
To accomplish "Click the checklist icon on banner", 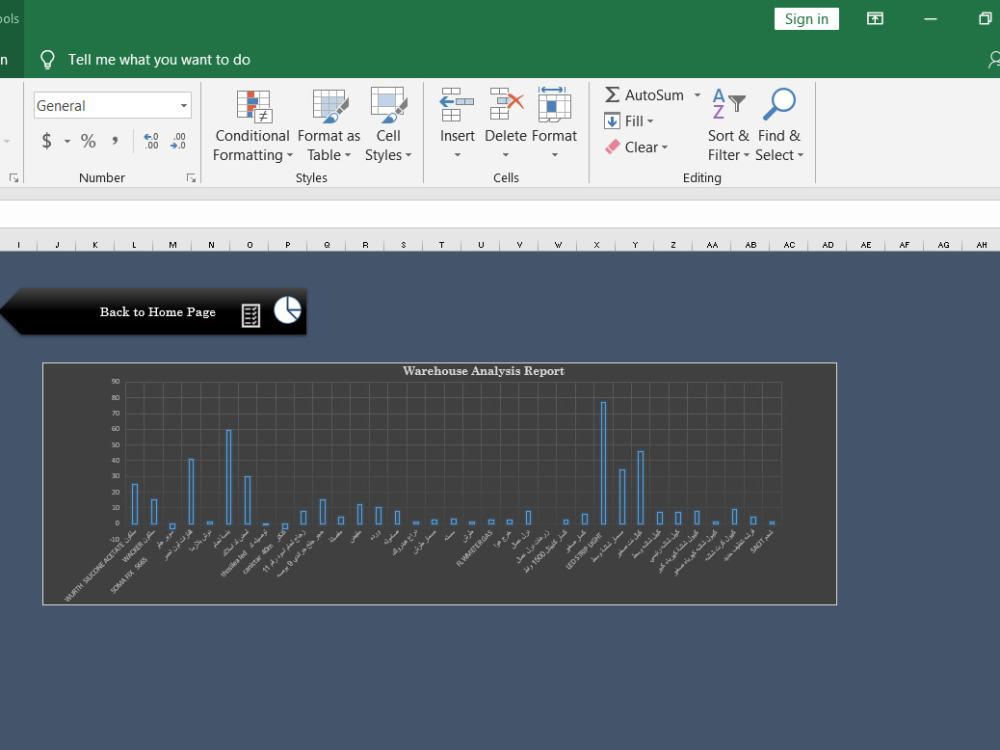I will pyautogui.click(x=251, y=315).
